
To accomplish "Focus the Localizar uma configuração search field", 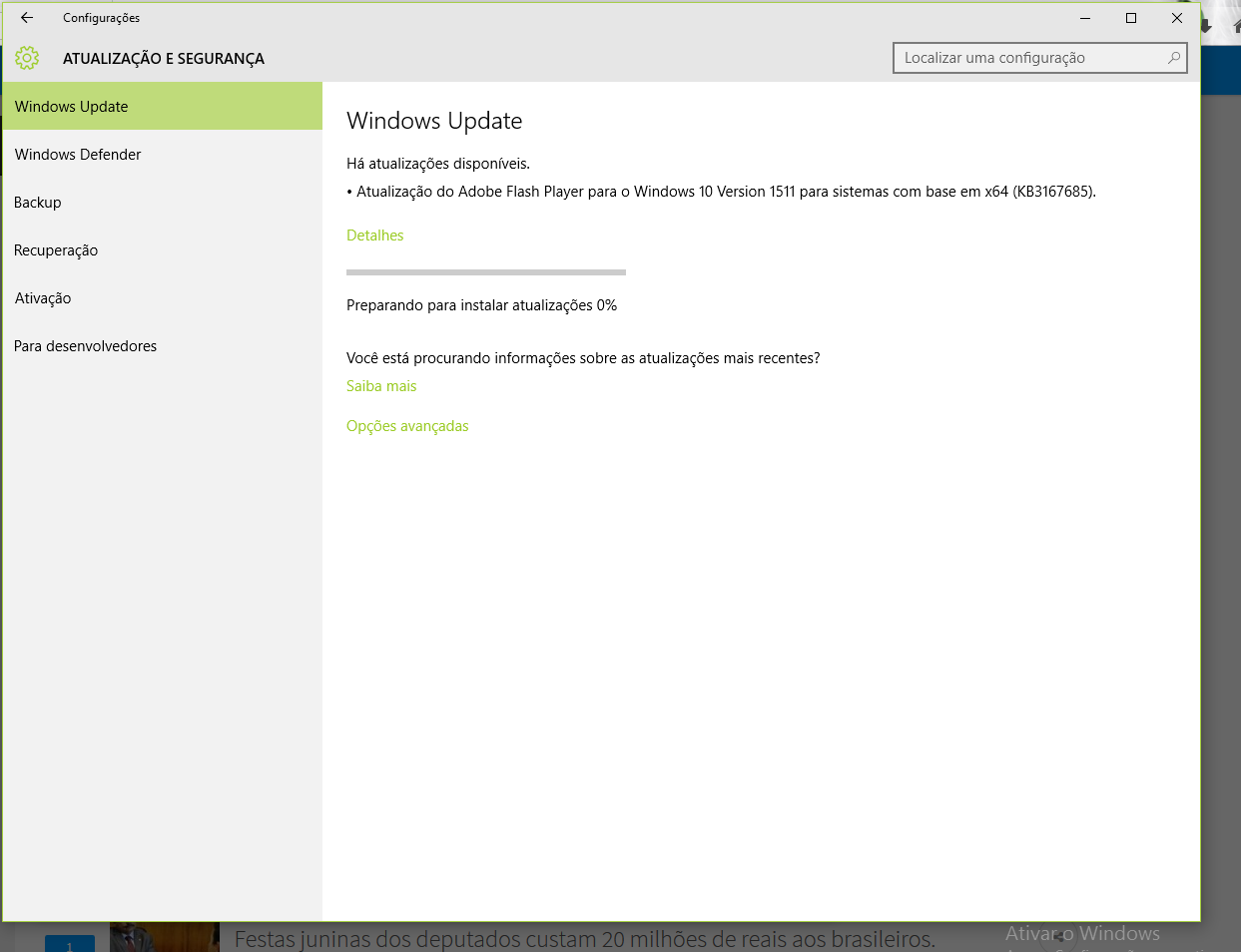I will (1039, 58).
